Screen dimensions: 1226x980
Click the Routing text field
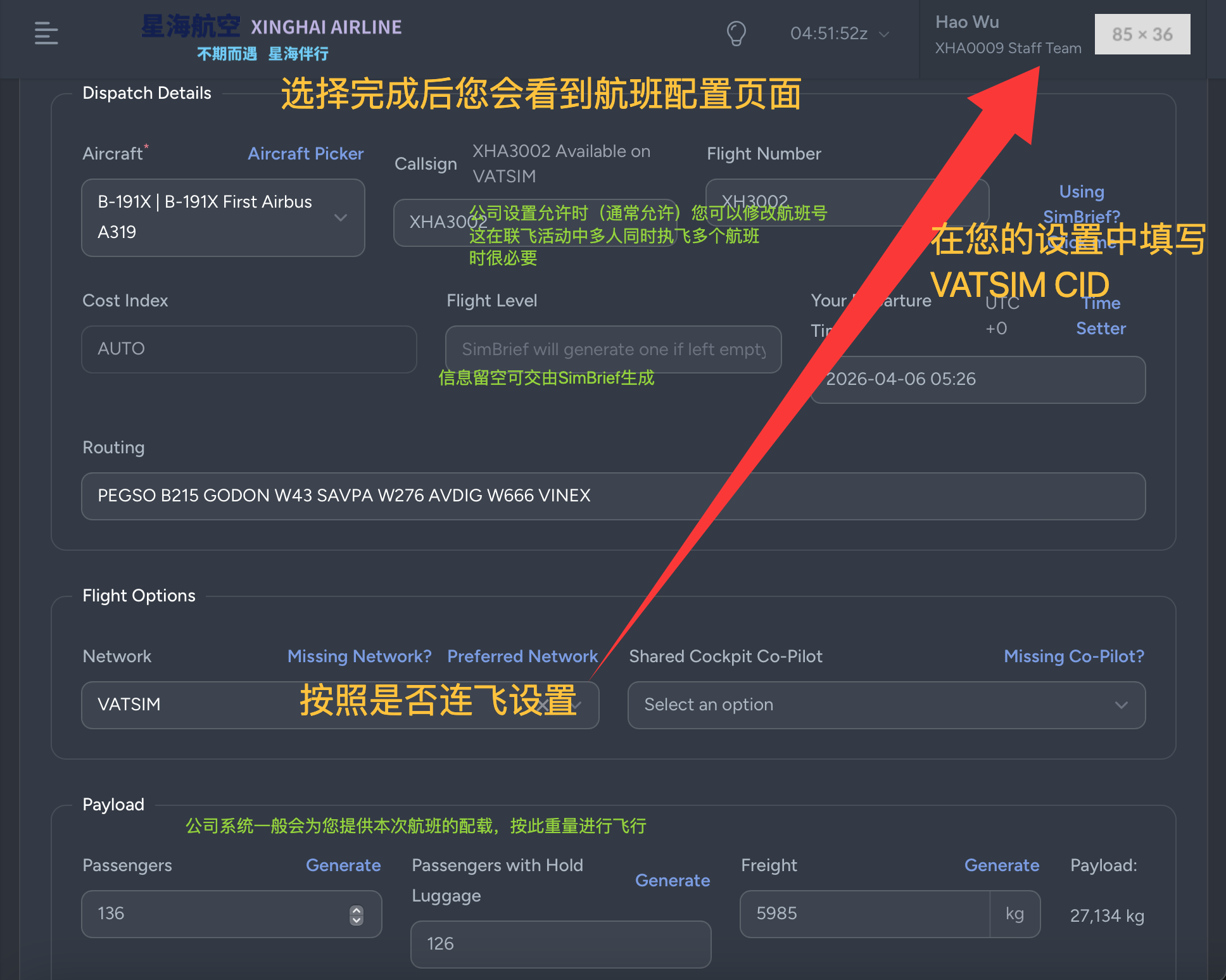613,496
